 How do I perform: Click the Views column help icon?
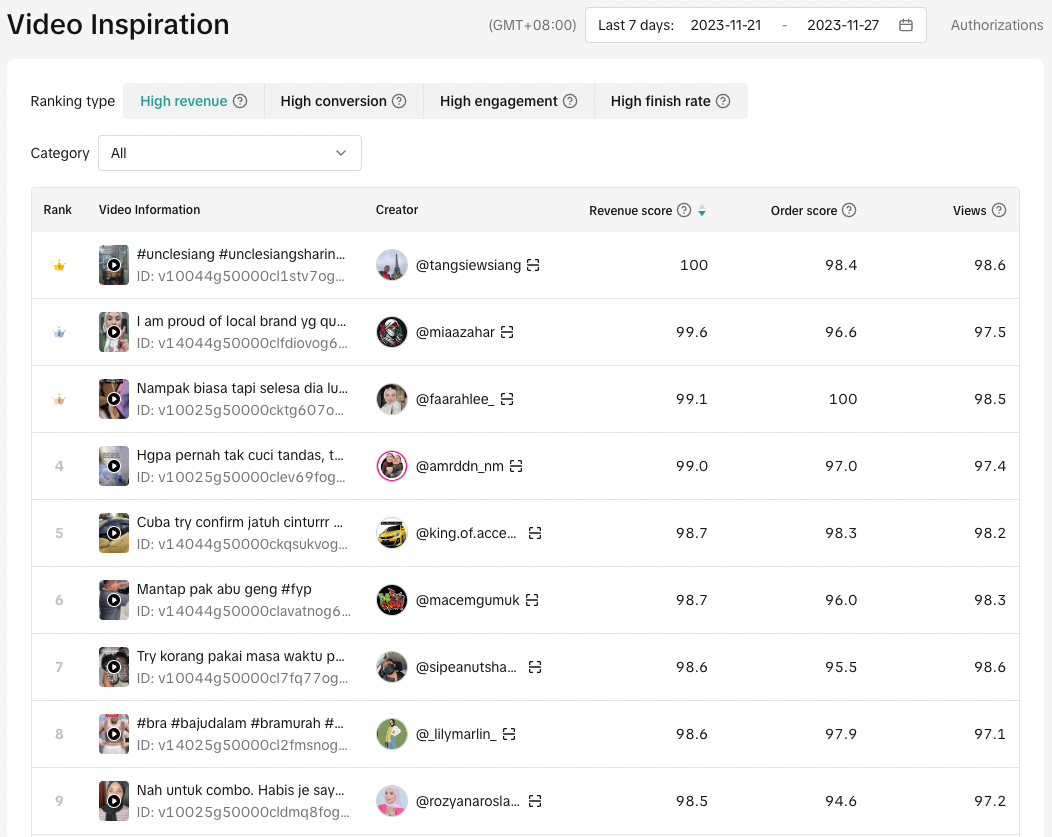click(998, 210)
